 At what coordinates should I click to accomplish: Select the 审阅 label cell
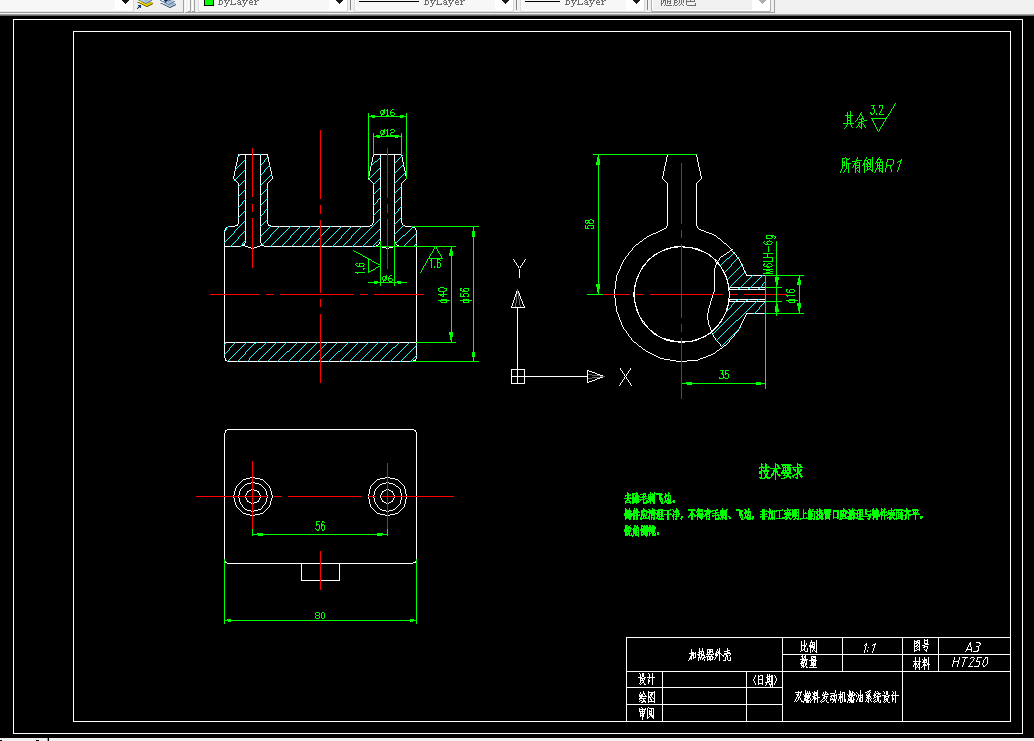point(646,713)
